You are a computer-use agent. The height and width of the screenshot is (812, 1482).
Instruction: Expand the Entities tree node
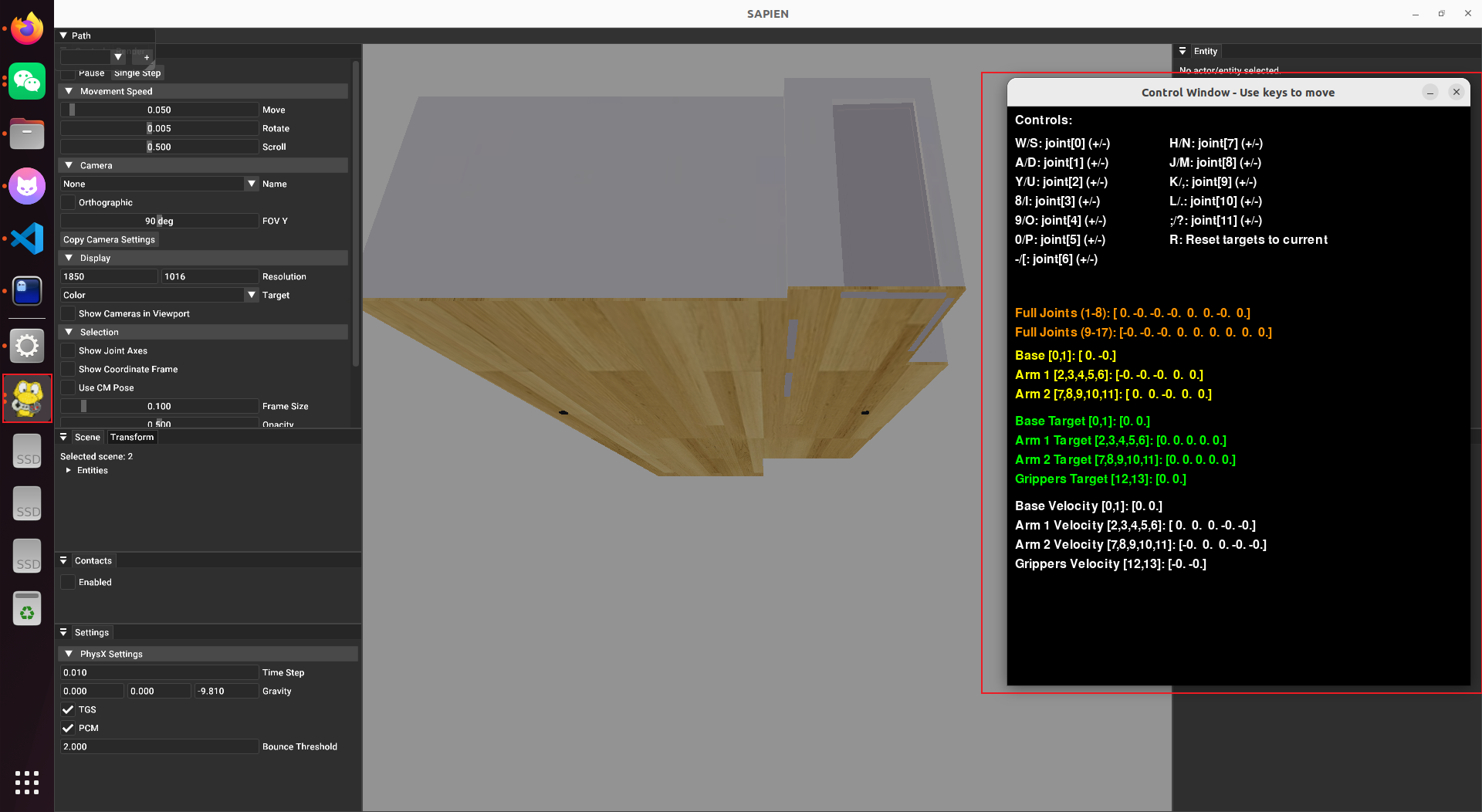(69, 470)
